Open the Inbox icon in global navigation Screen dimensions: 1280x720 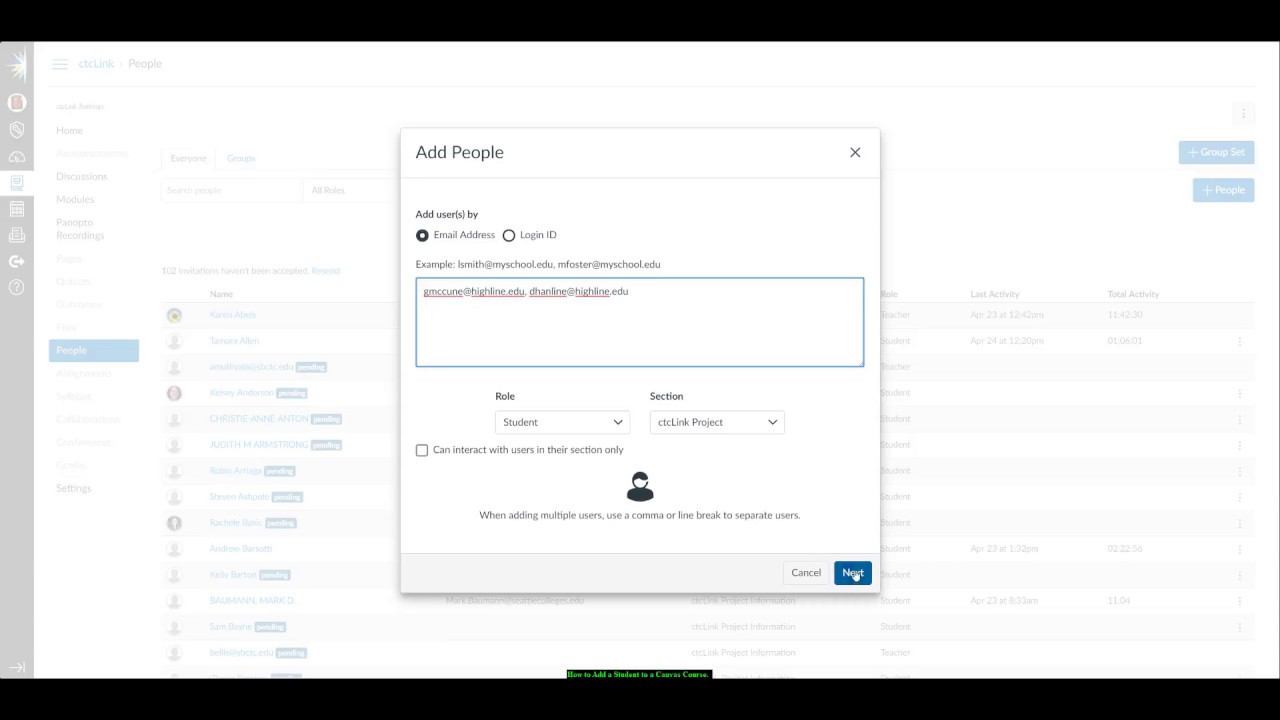pos(17,235)
